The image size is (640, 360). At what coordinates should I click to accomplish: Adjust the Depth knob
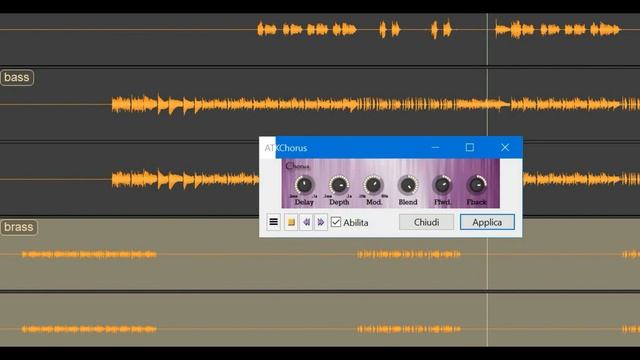pos(339,185)
